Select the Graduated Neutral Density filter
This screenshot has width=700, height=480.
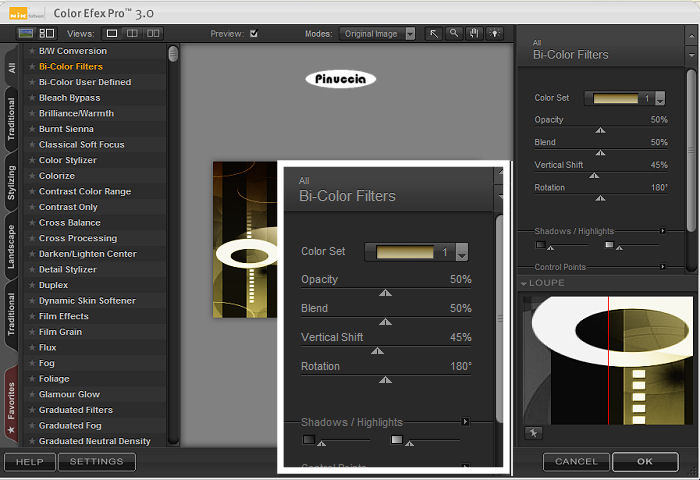pyautogui.click(x=95, y=441)
